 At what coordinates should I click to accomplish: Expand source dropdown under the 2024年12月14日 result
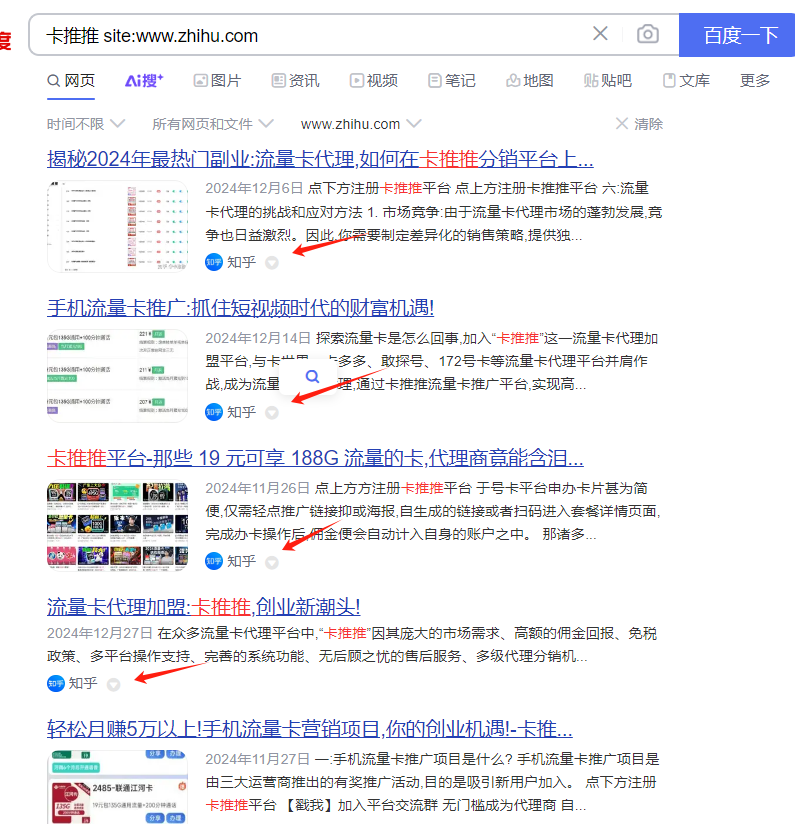(x=272, y=413)
